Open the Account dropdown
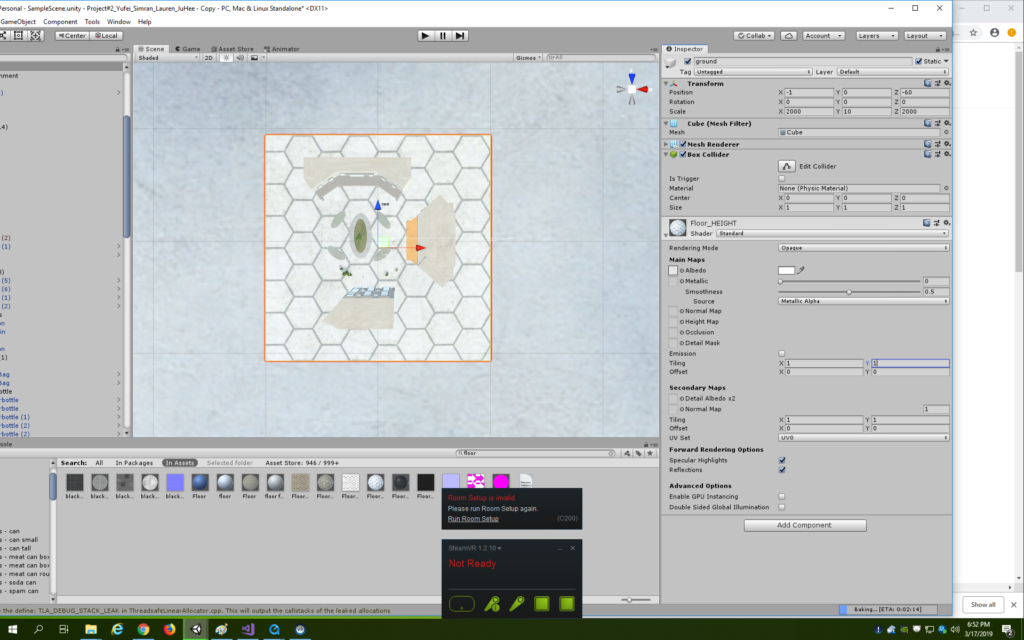The width and height of the screenshot is (1024, 640). tap(823, 36)
